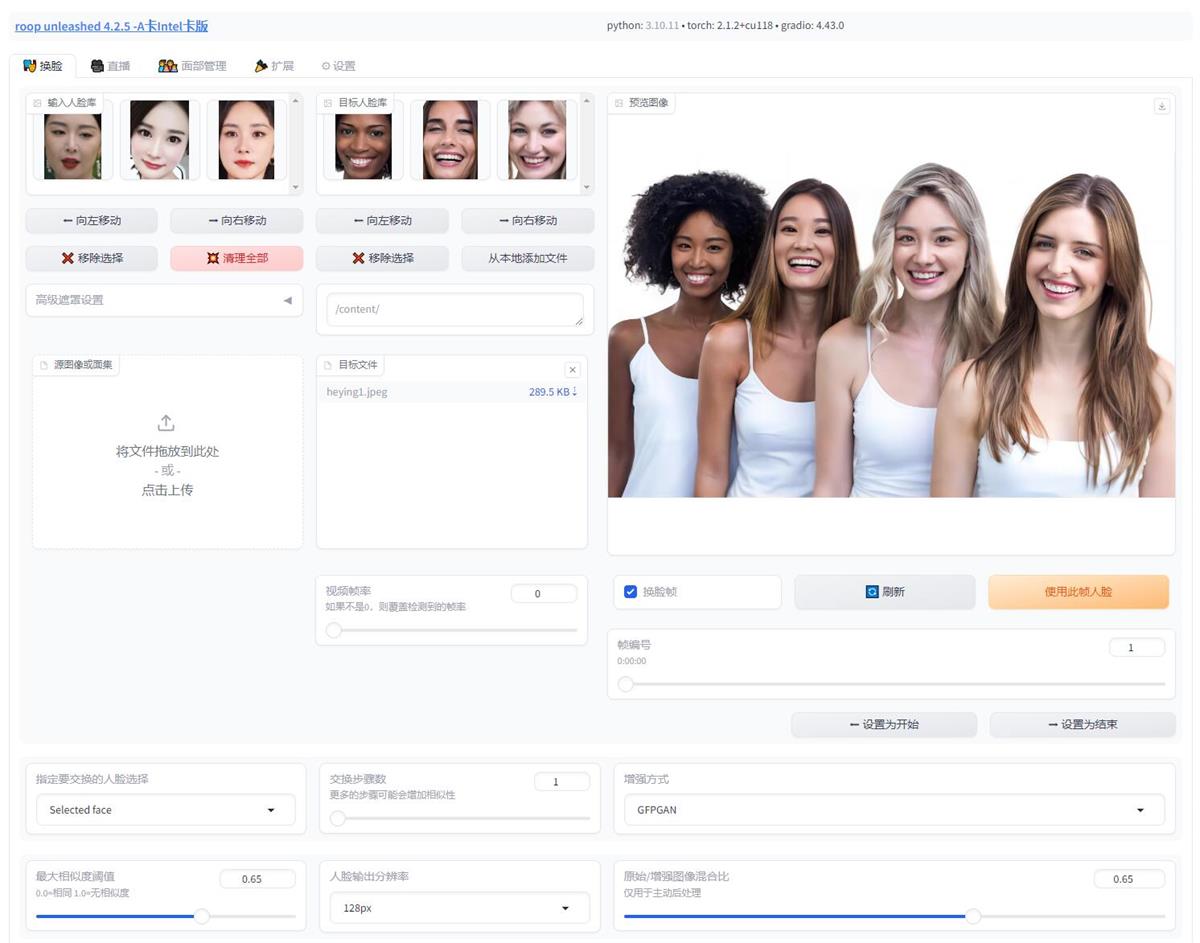The height and width of the screenshot is (943, 1200).
Task: Toggle the 换脸帧 checkbox
Action: click(630, 592)
